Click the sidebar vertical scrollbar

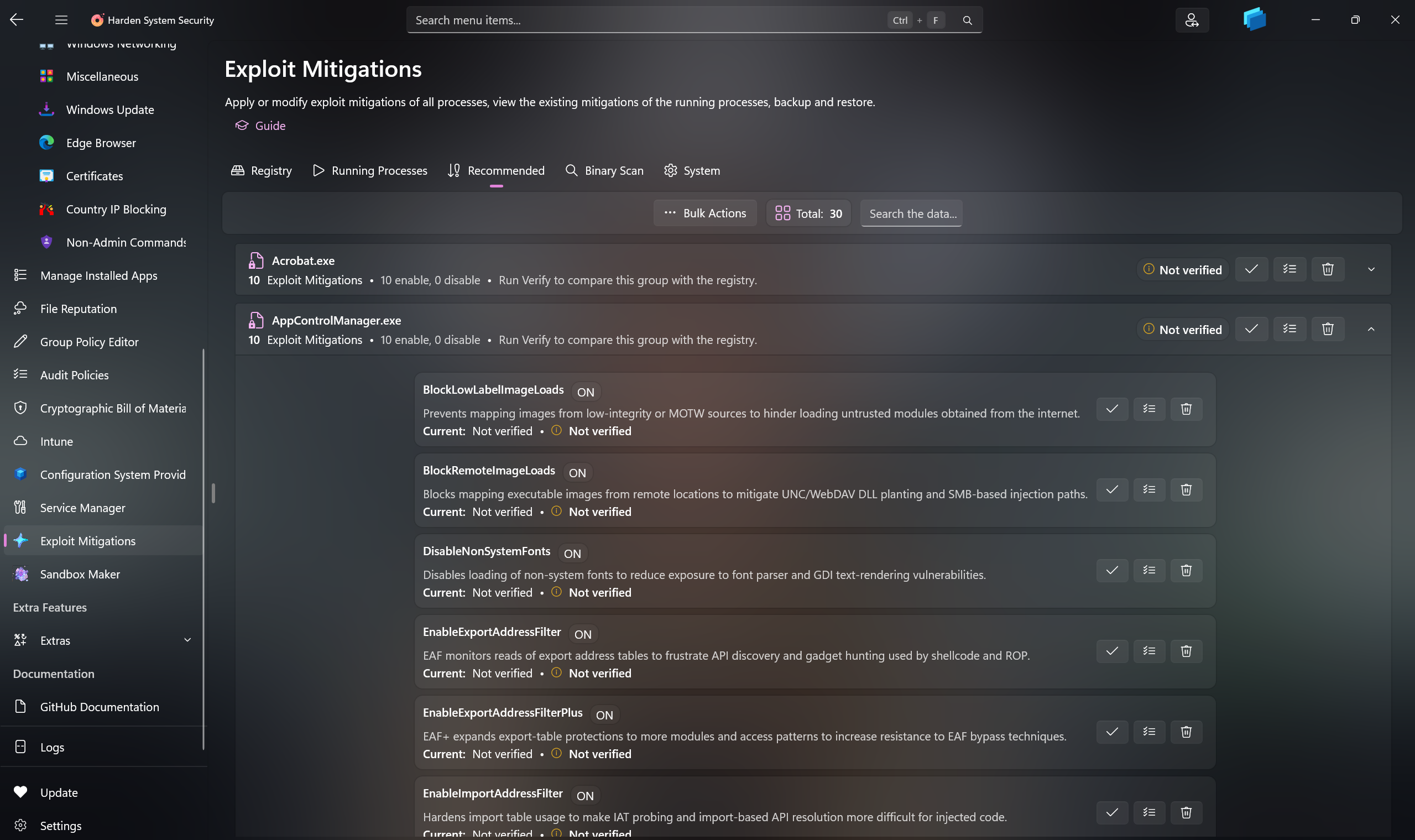pos(203,549)
